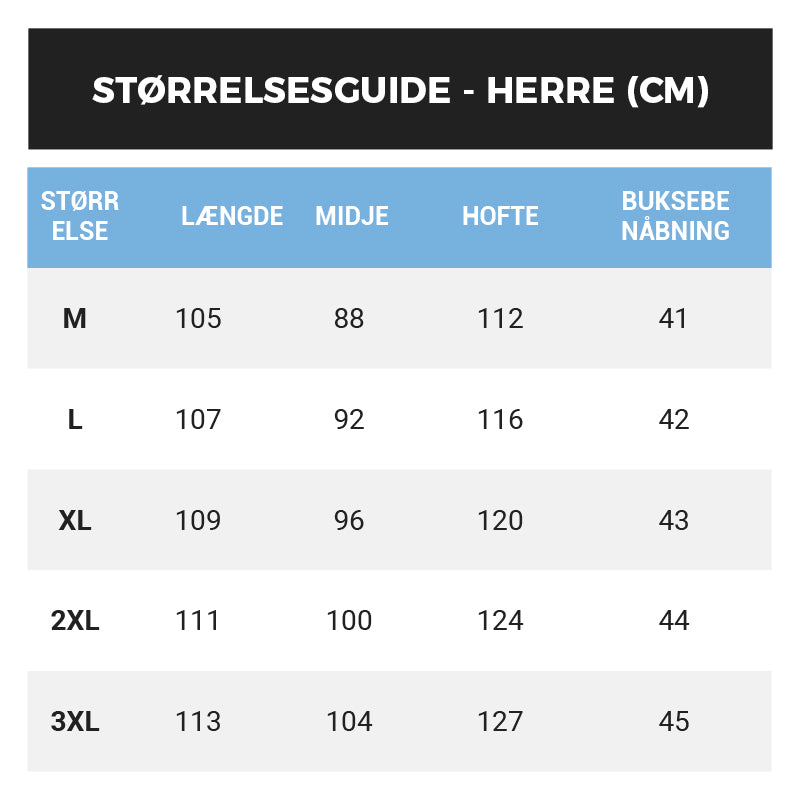Select hip value 127 for size 3XL
Viewport: 800px width, 800px height.
500,722
